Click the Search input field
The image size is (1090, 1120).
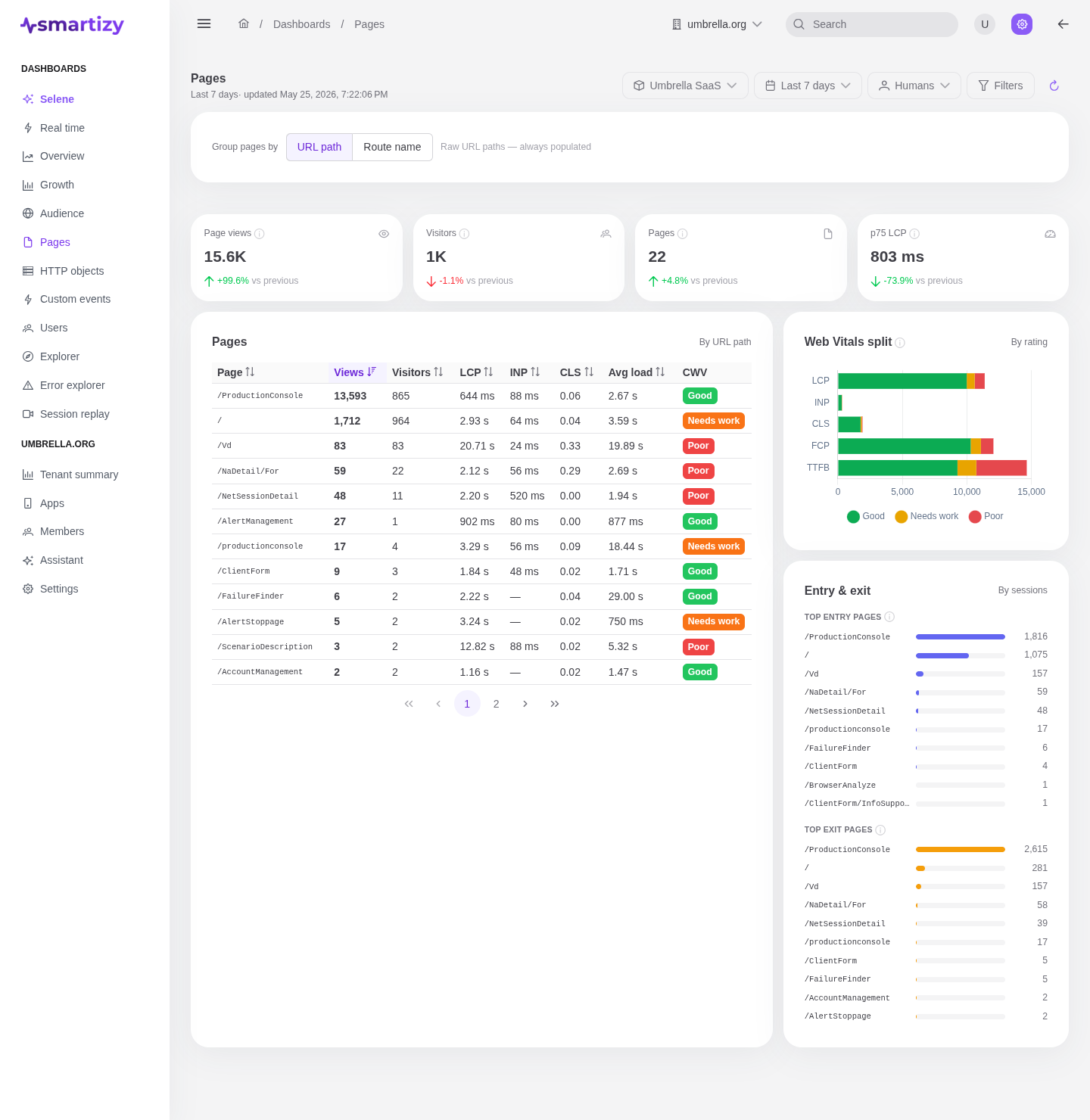tap(872, 24)
